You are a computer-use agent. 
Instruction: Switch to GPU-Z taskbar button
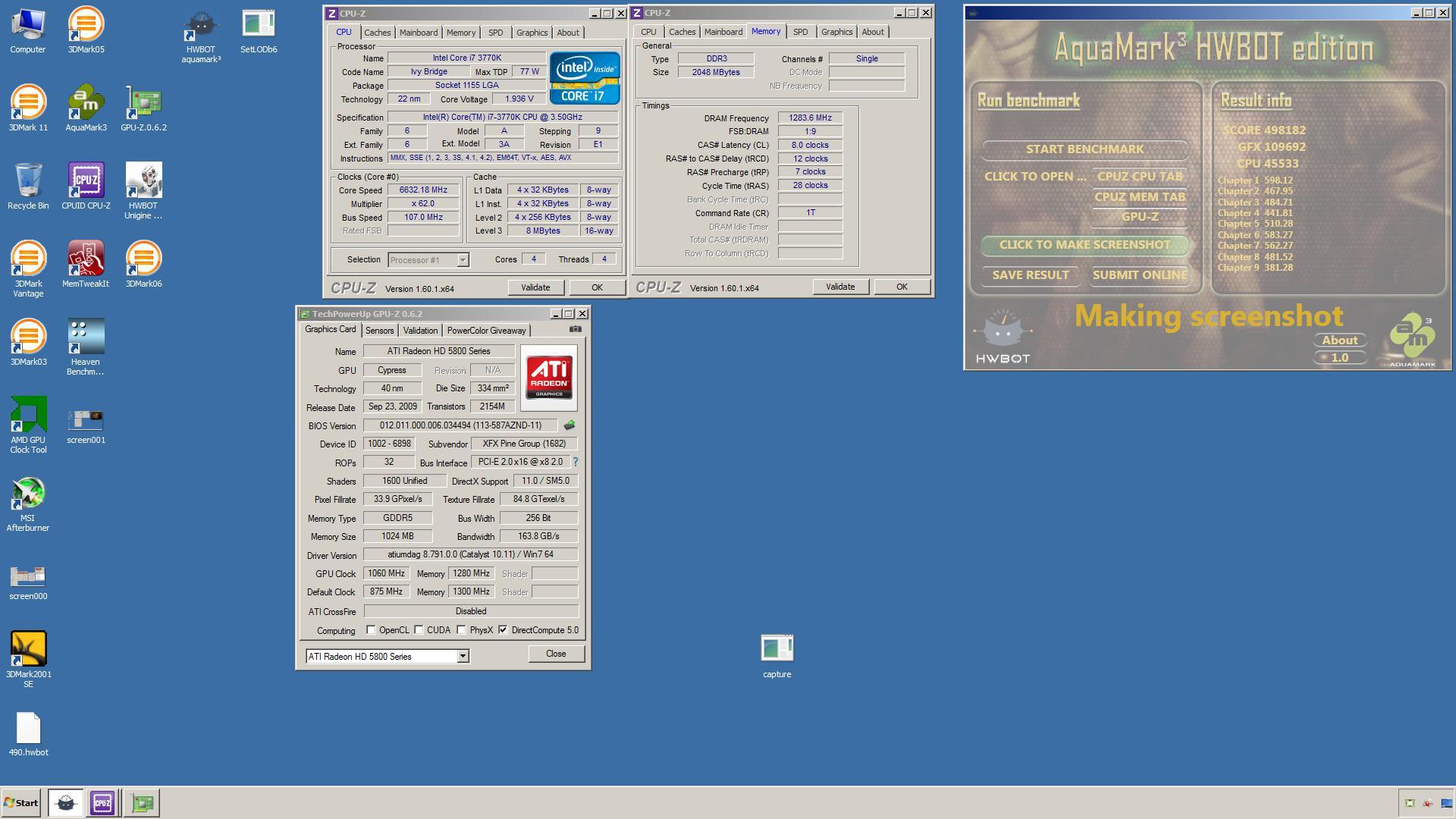pos(142,803)
